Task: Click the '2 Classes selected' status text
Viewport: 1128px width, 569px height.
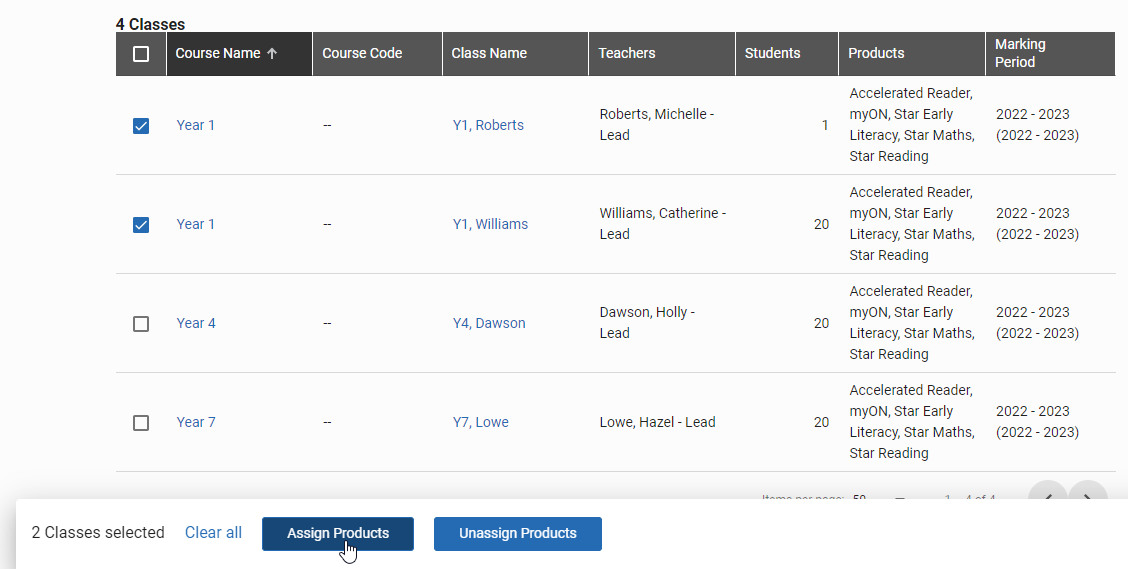Action: point(98,533)
